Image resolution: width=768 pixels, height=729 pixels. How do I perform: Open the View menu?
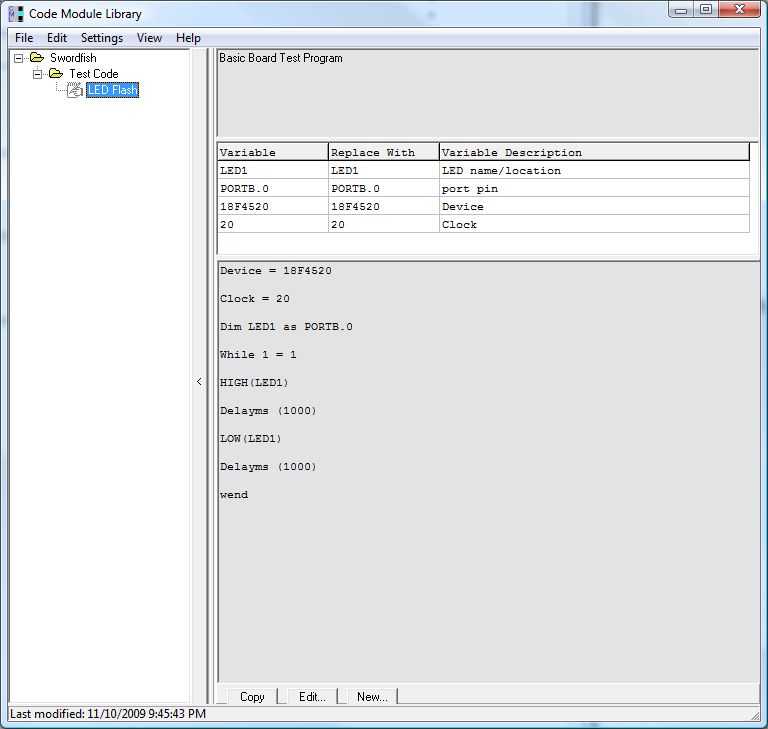[x=149, y=38]
